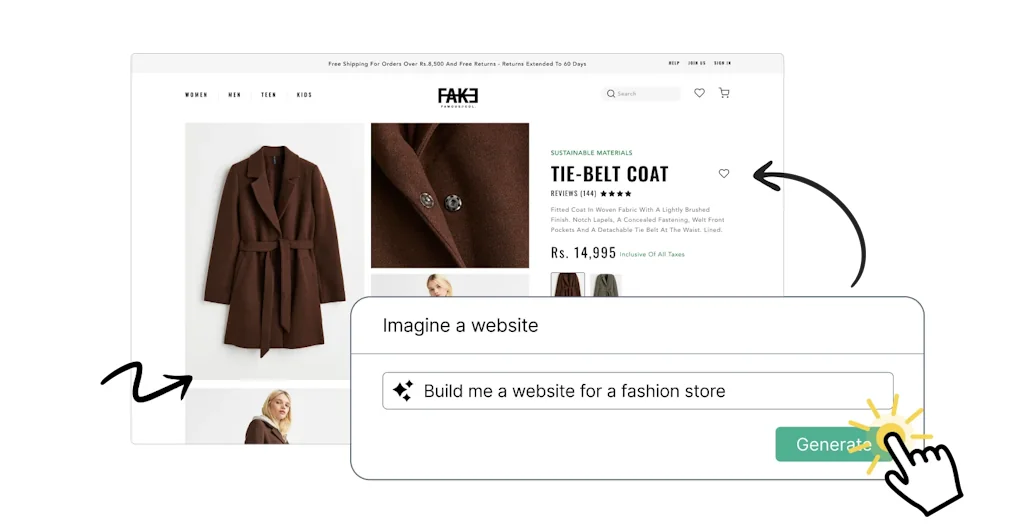Click the search magnifier icon
Viewport: 1024px width, 528px height.
pyautogui.click(x=611, y=94)
